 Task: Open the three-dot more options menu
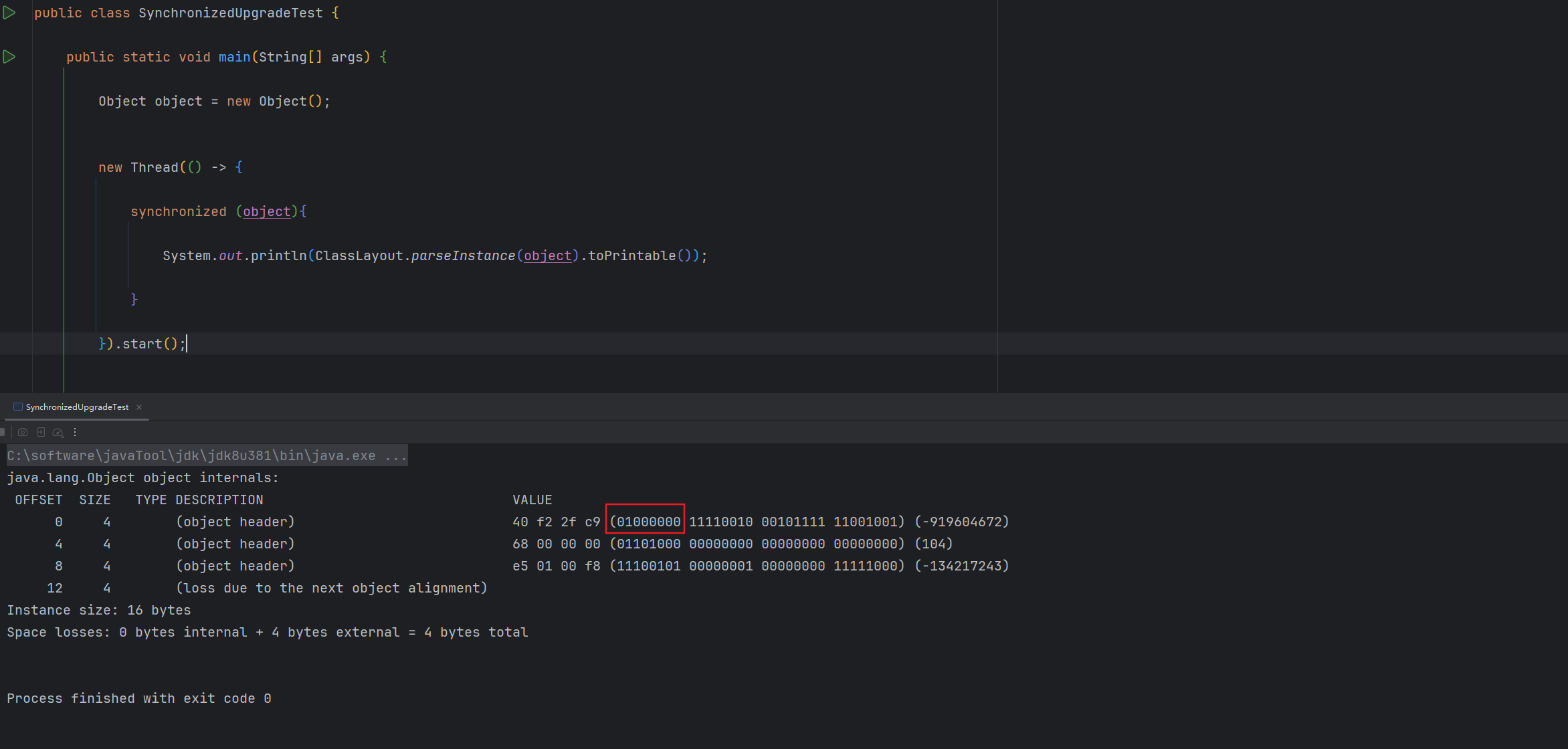click(75, 432)
